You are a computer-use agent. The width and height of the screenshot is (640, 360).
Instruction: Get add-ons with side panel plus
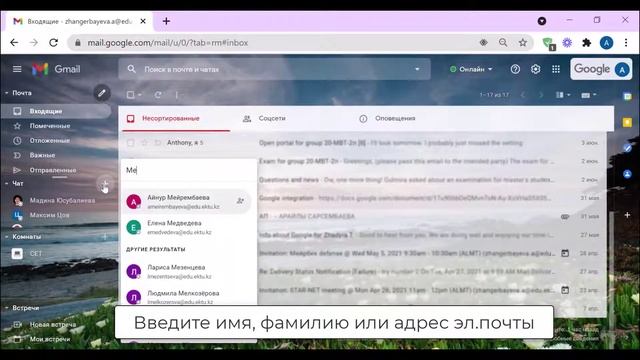627,215
